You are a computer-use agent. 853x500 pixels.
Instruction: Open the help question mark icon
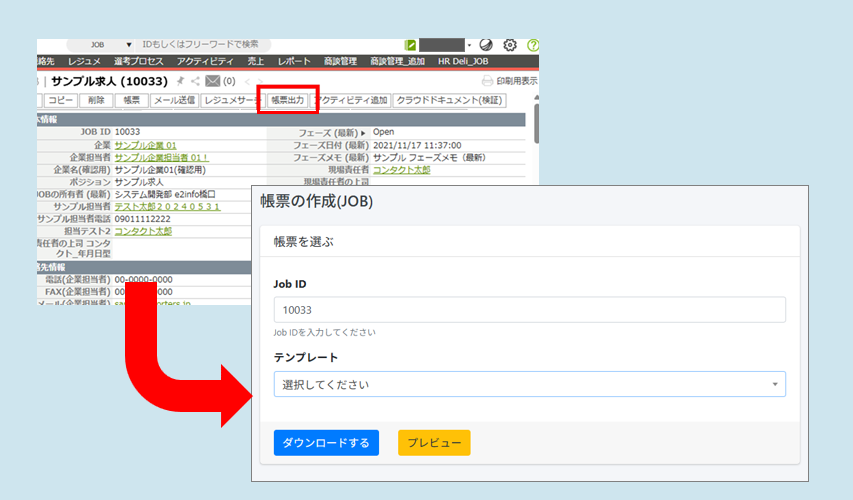[533, 45]
